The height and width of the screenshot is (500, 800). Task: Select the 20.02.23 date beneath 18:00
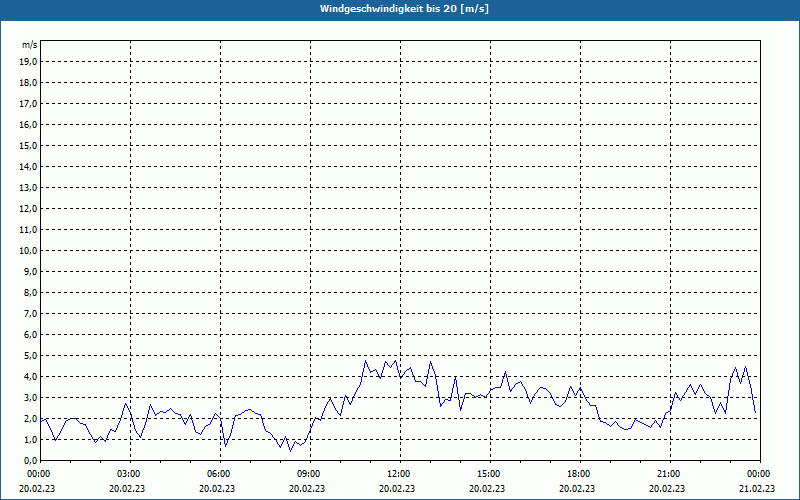click(577, 488)
